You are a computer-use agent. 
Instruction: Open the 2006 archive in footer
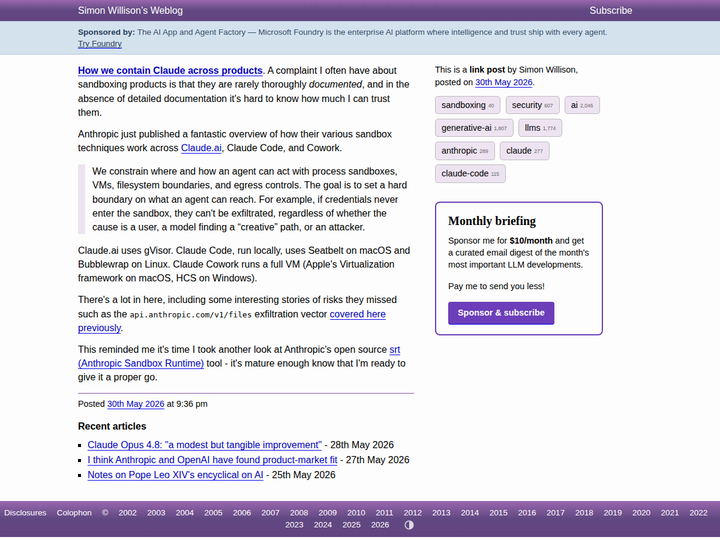tap(242, 513)
